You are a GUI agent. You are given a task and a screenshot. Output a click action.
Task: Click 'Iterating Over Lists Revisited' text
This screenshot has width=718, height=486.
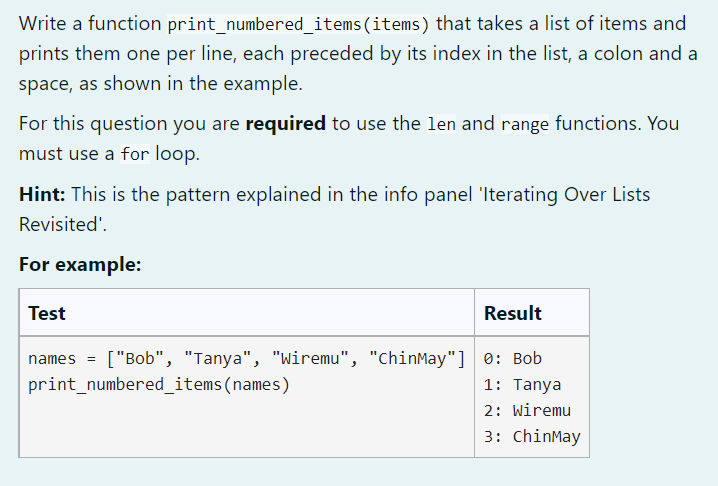(x=334, y=209)
